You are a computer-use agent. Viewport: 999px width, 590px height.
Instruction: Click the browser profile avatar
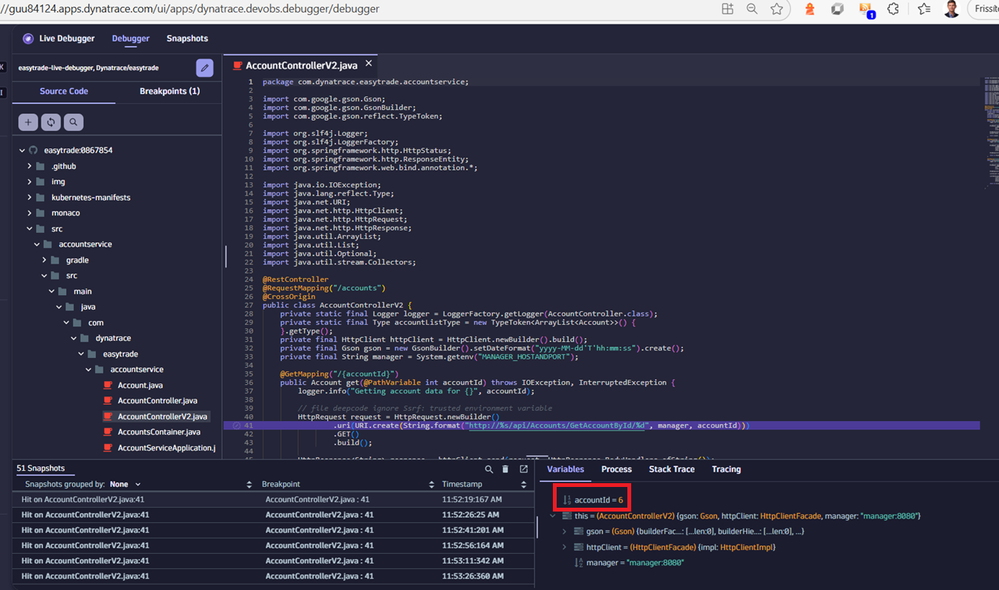[951, 9]
